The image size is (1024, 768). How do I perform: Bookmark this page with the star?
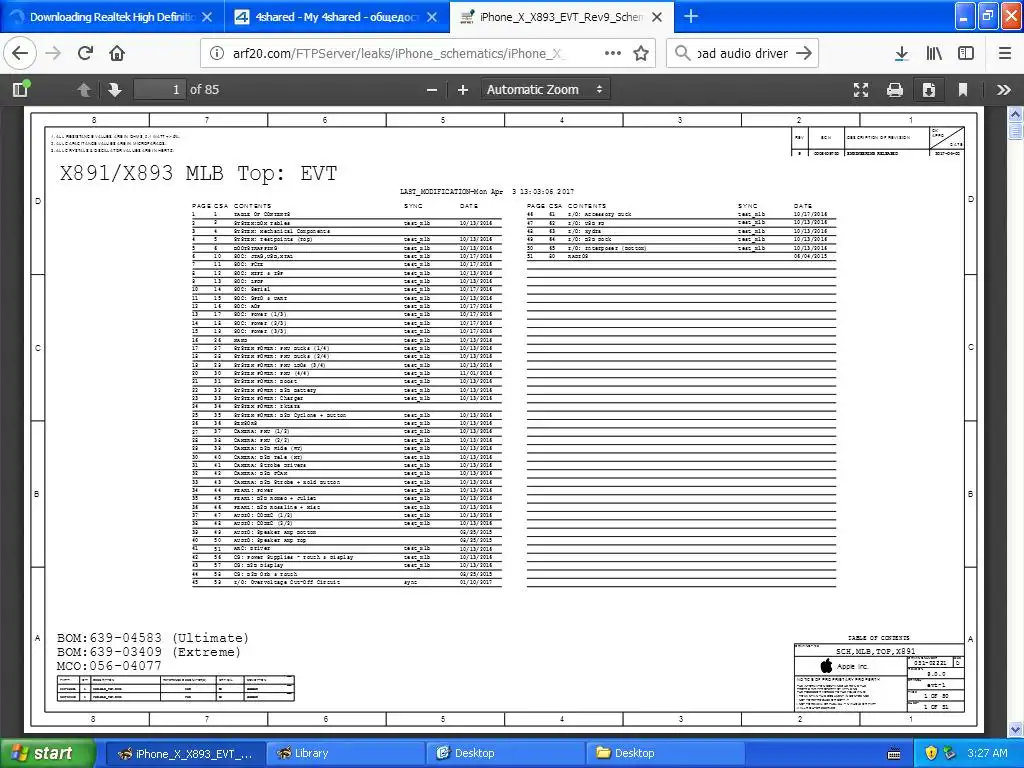(x=641, y=53)
